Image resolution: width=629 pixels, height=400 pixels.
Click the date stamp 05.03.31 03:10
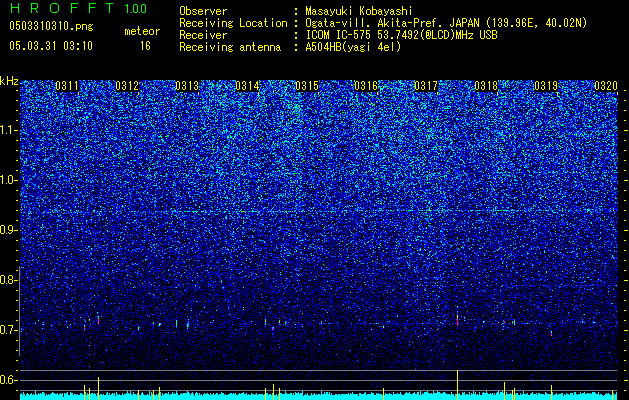pos(51,46)
